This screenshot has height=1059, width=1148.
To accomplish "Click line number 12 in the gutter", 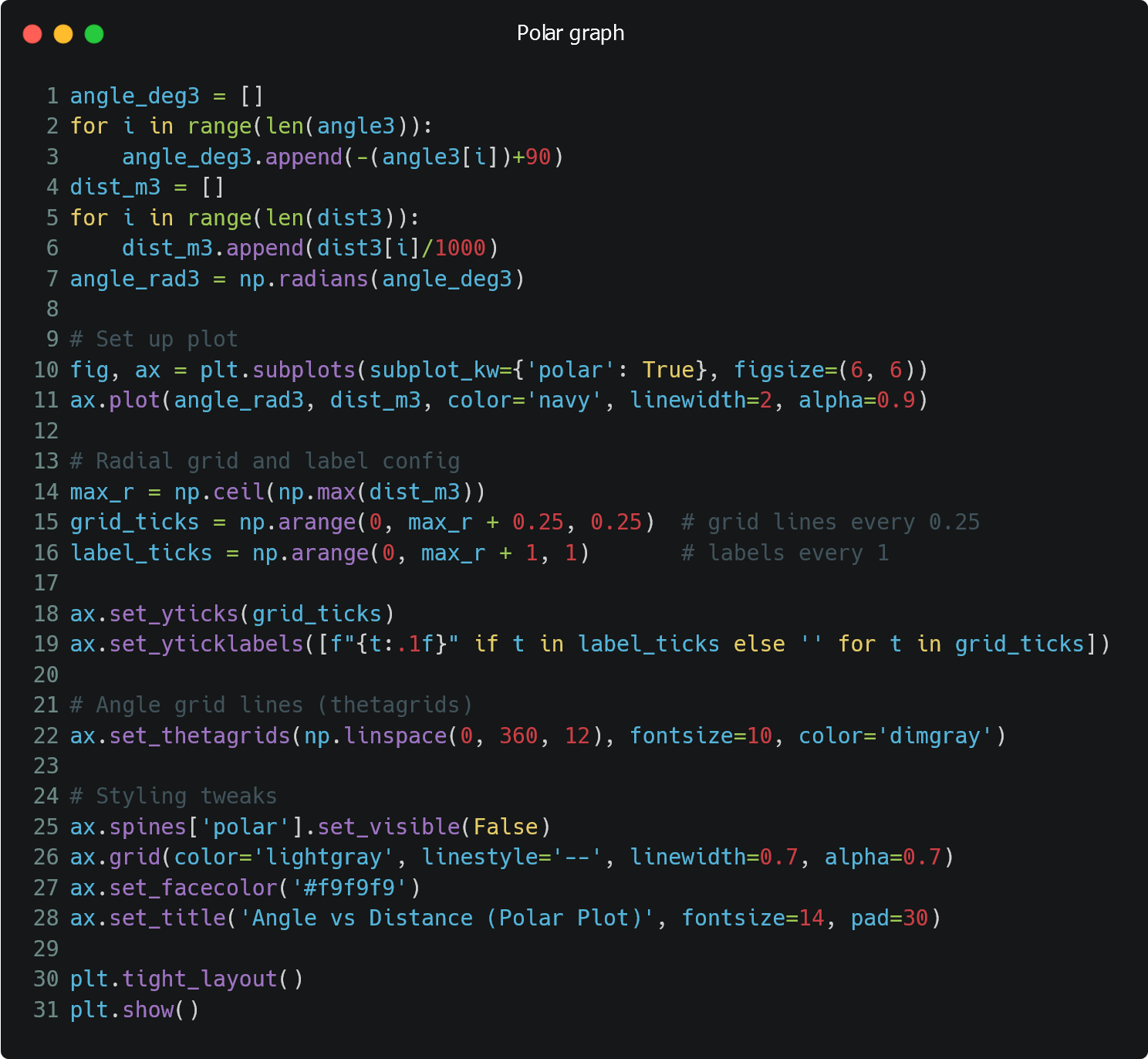I will [46, 431].
